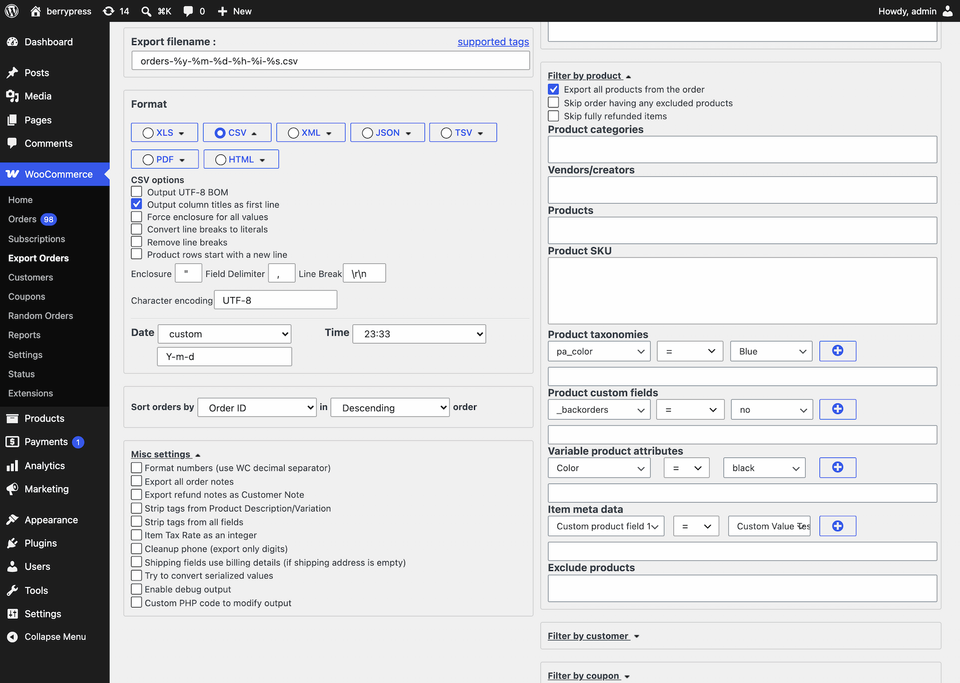Open Appearance paintbrush icon

[12, 520]
